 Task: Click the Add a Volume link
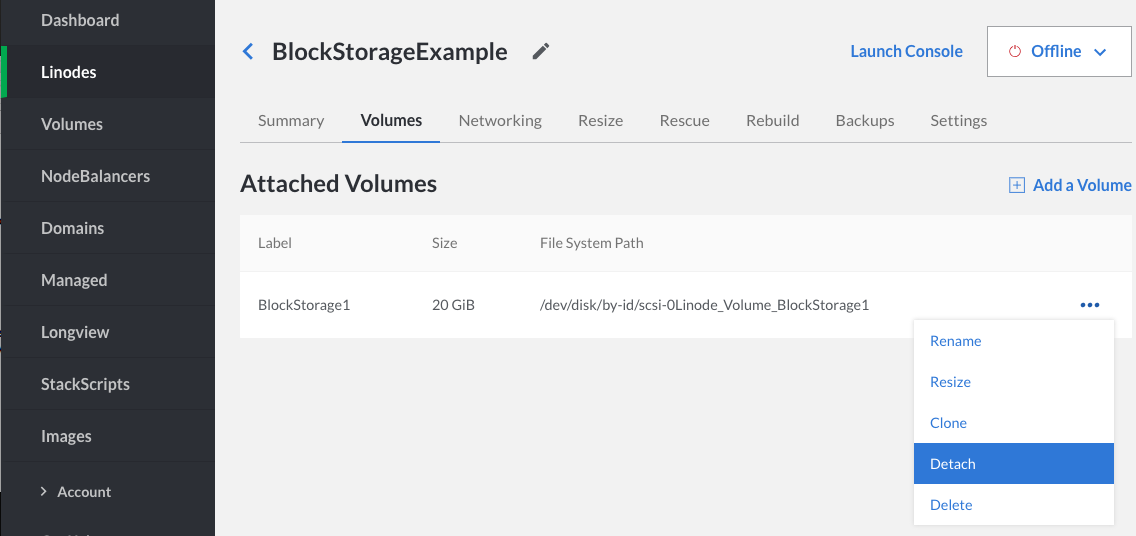pos(1081,185)
